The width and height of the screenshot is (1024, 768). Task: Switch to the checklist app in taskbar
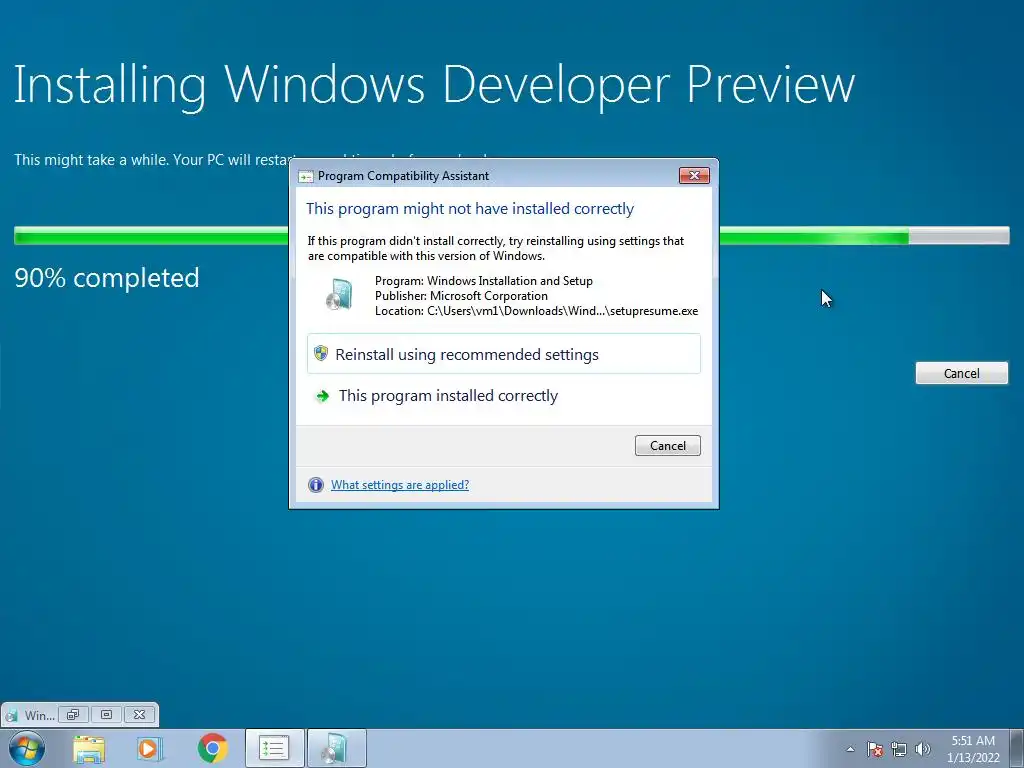pyautogui.click(x=274, y=748)
